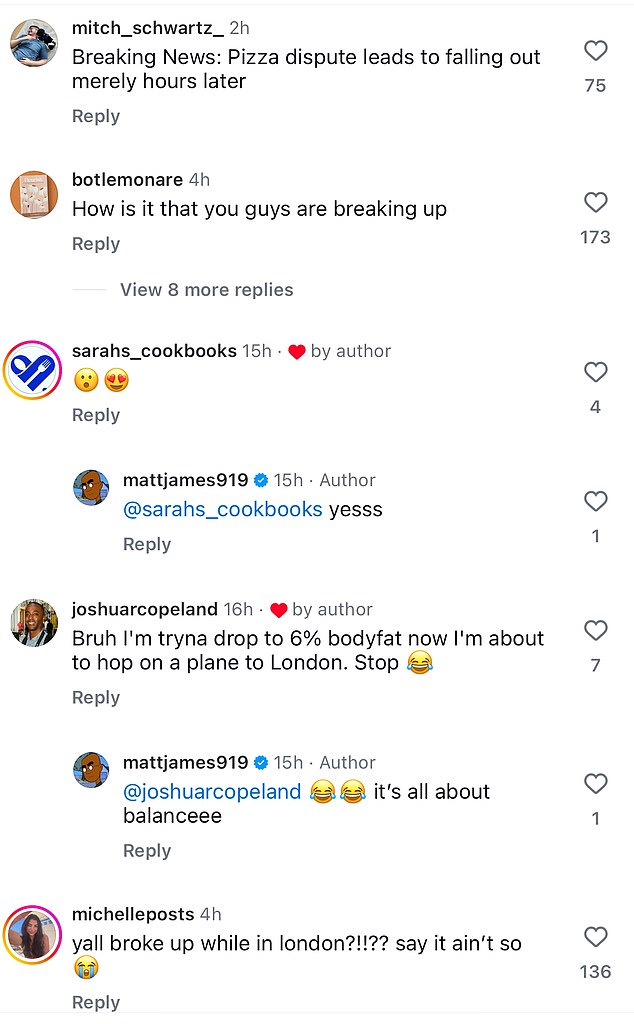This screenshot has height=1024, width=634.
Task: Like mitch_schwartz_ pizza dispute comment
Action: tap(595, 50)
